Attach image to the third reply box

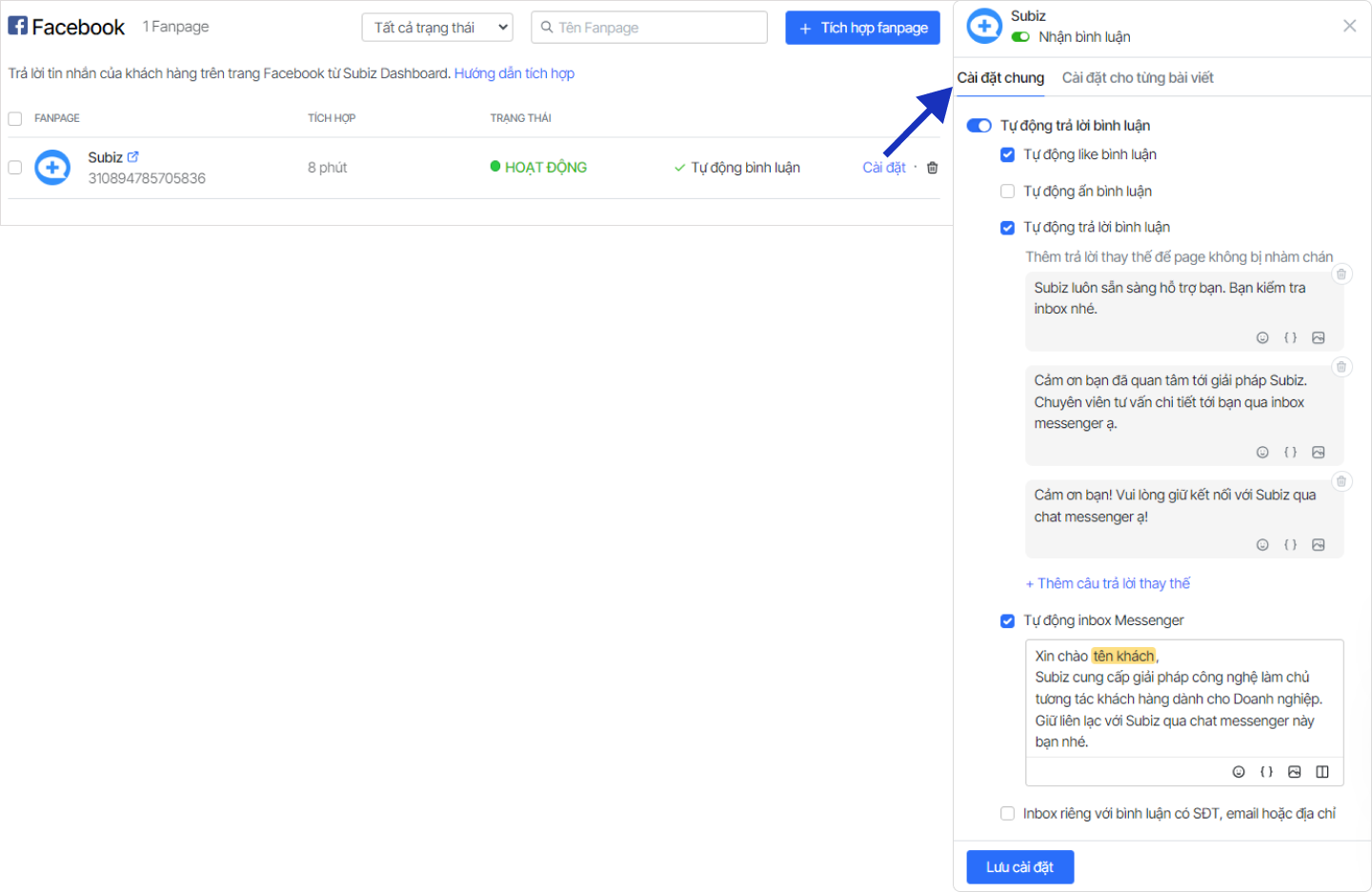1319,545
